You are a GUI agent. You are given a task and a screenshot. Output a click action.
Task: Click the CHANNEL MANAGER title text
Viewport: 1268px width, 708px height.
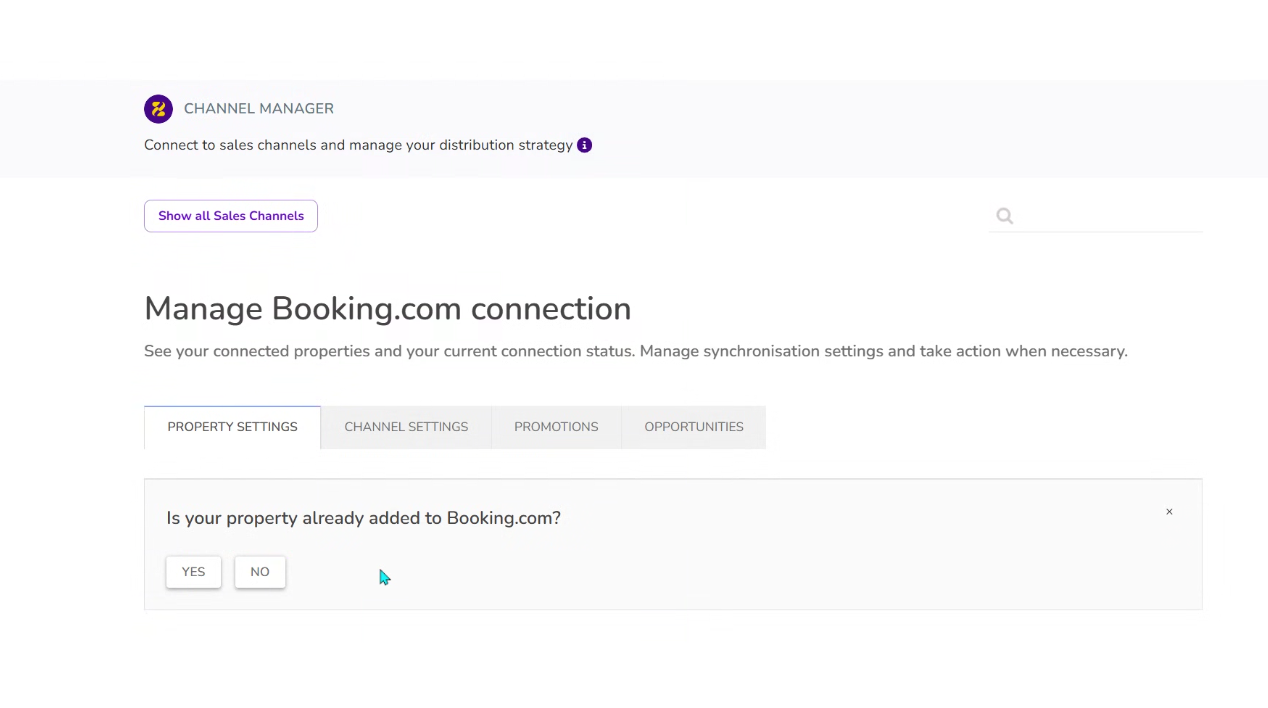pyautogui.click(x=259, y=109)
